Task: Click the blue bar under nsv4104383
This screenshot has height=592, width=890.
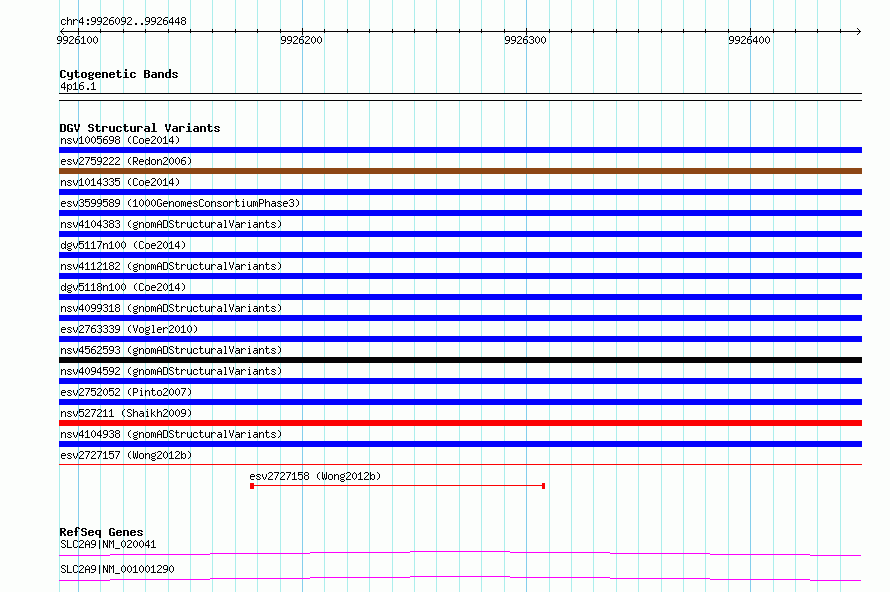Action: tap(460, 234)
